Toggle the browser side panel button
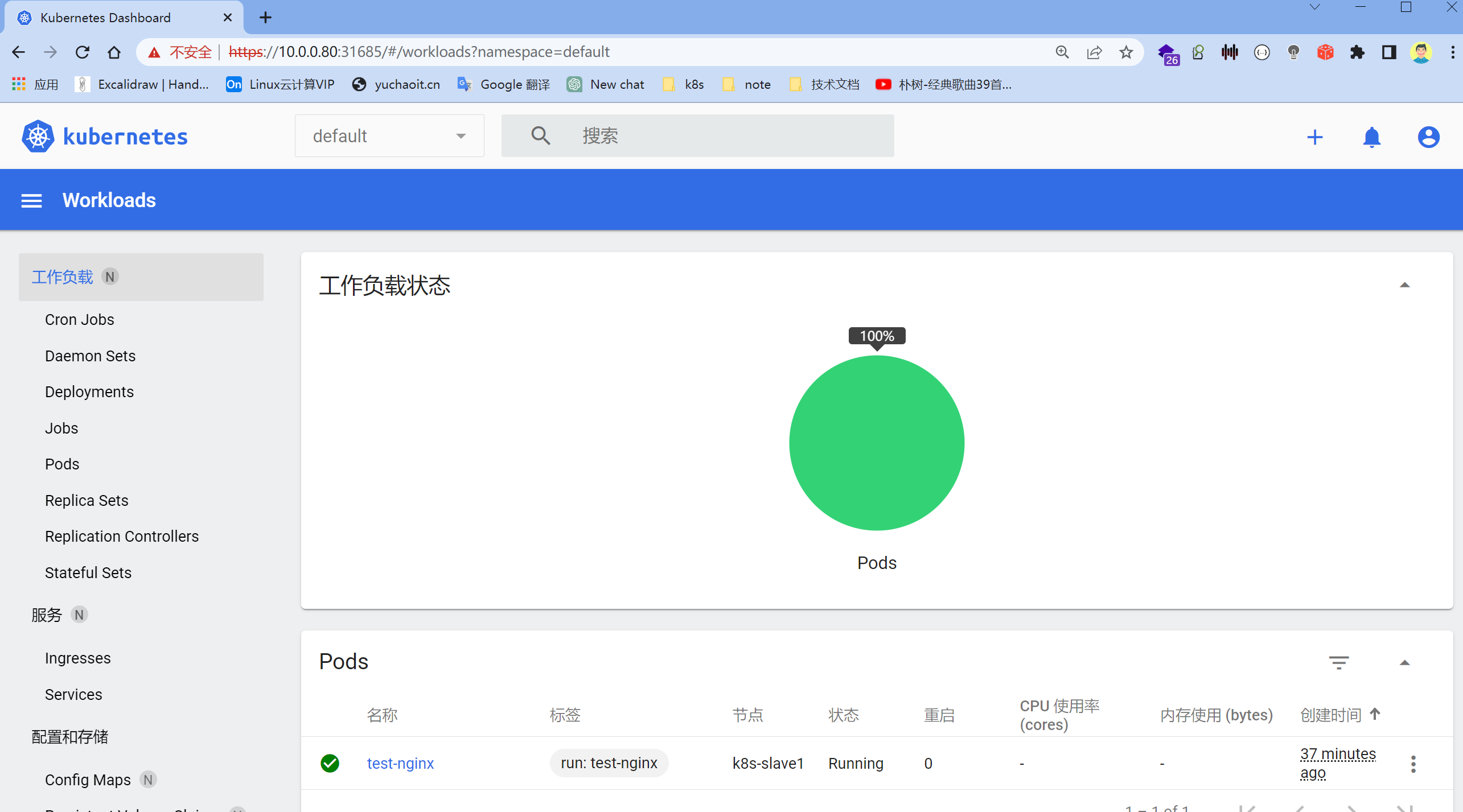 coord(1389,52)
